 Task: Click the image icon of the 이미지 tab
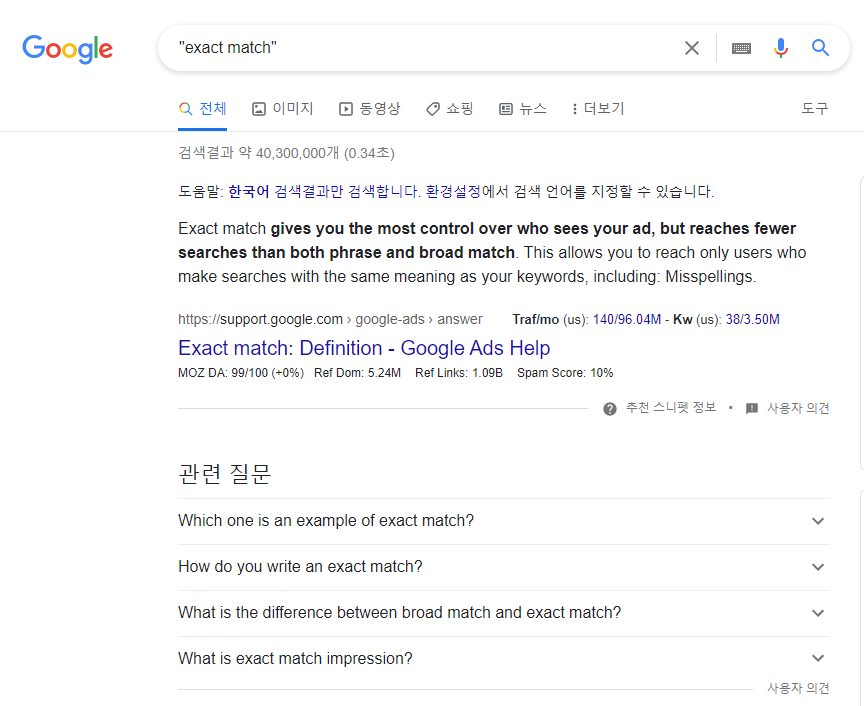(258, 109)
